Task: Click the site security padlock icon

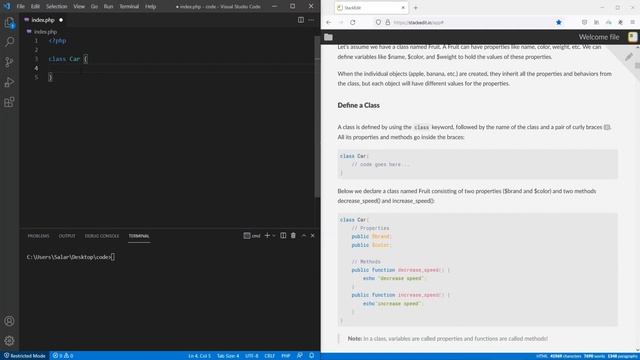Action: click(x=388, y=22)
